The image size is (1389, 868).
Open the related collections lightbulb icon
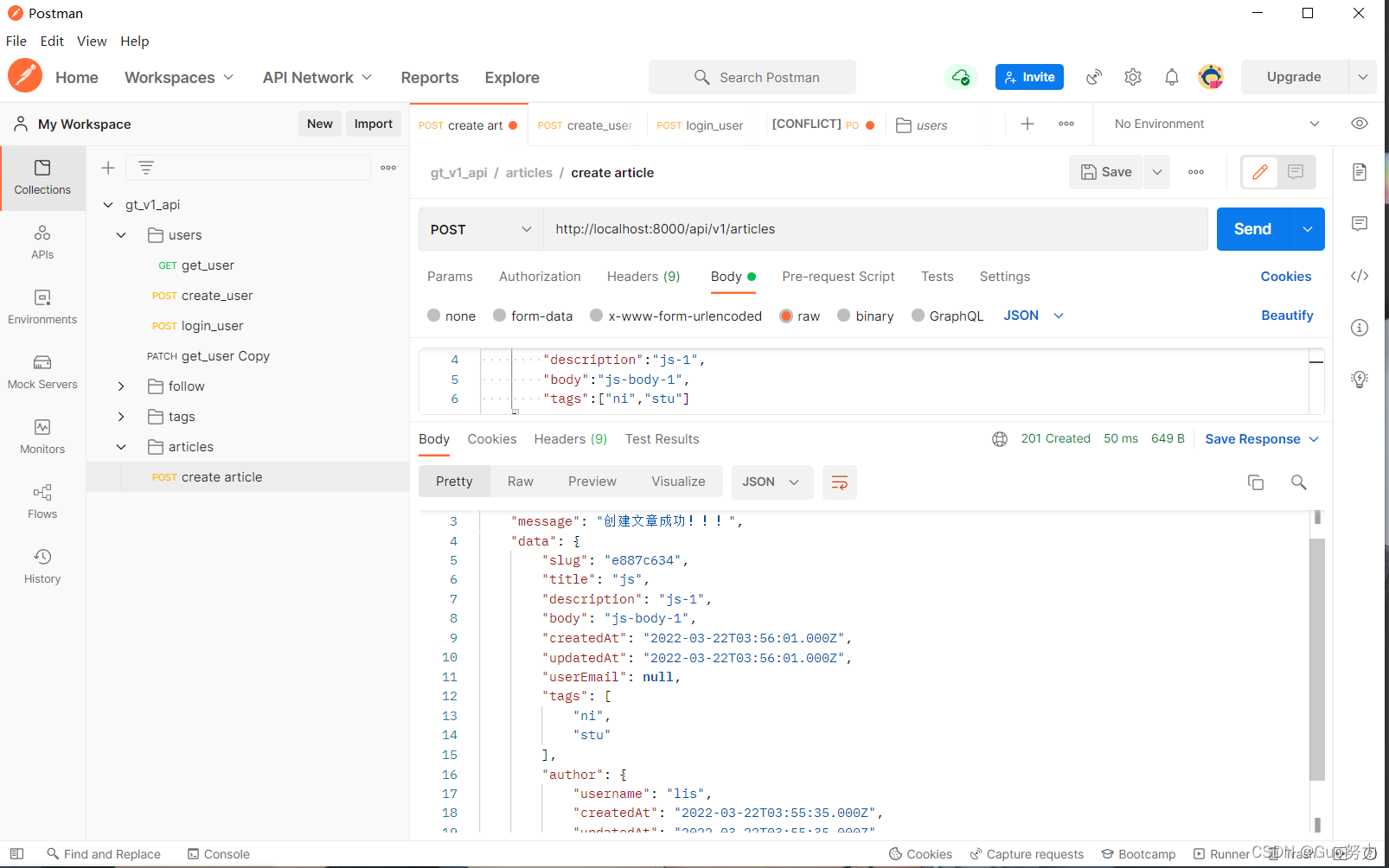(x=1360, y=379)
